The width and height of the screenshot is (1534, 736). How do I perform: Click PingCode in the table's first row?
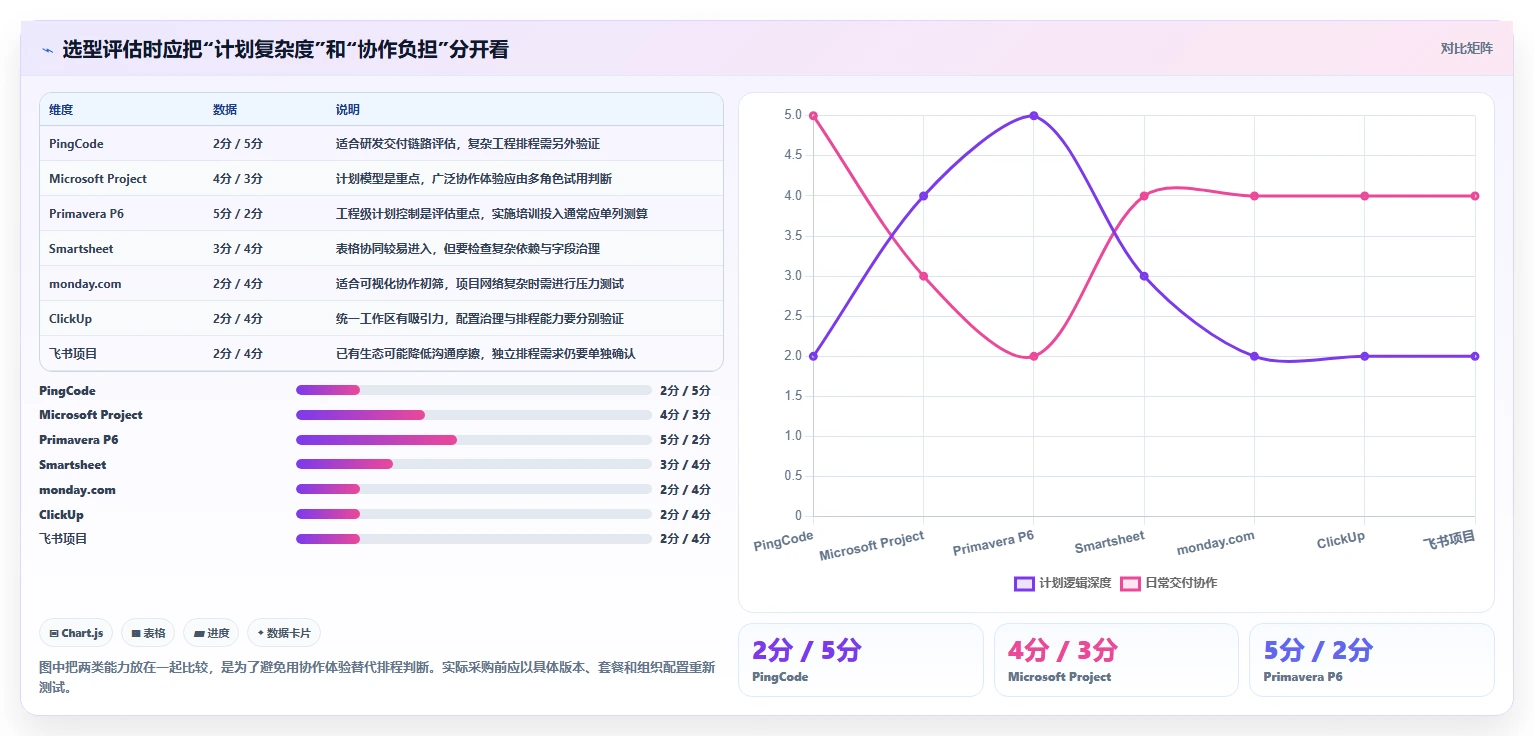[76, 144]
